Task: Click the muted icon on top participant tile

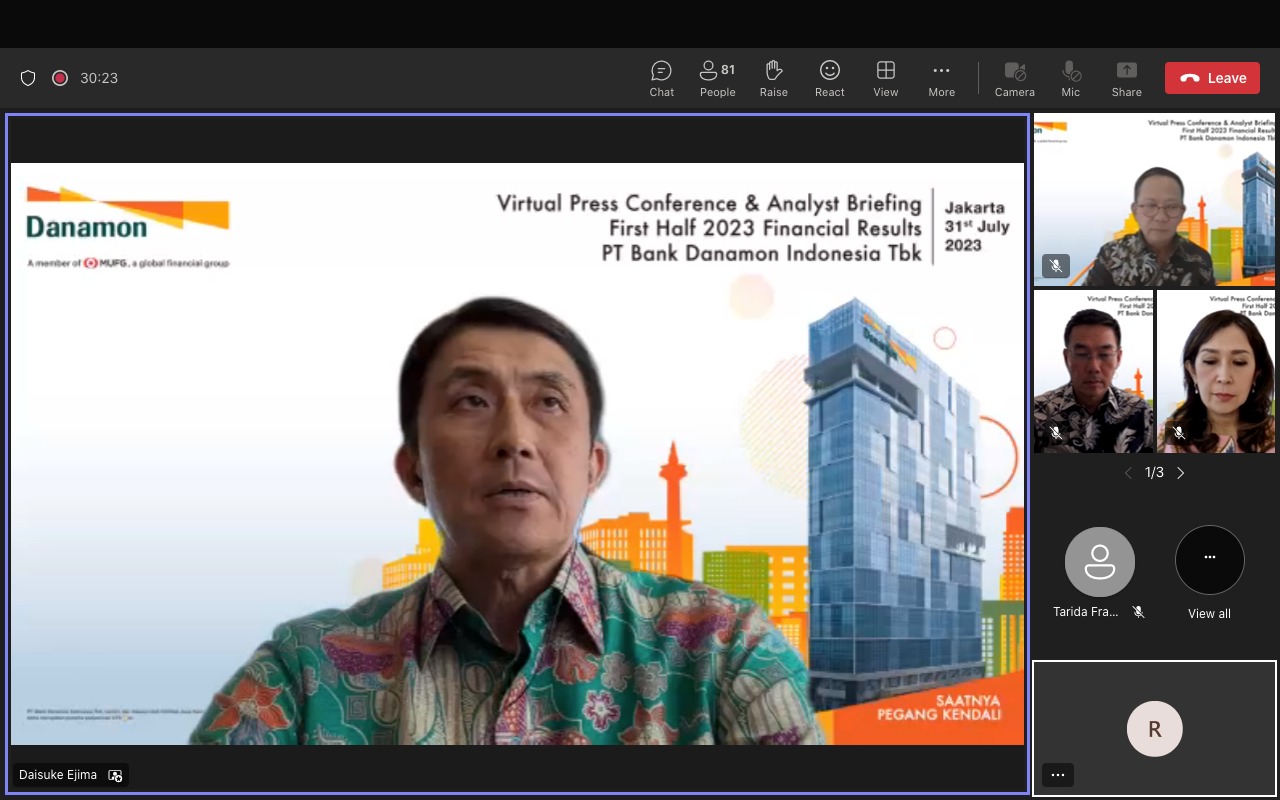Action: tap(1055, 266)
